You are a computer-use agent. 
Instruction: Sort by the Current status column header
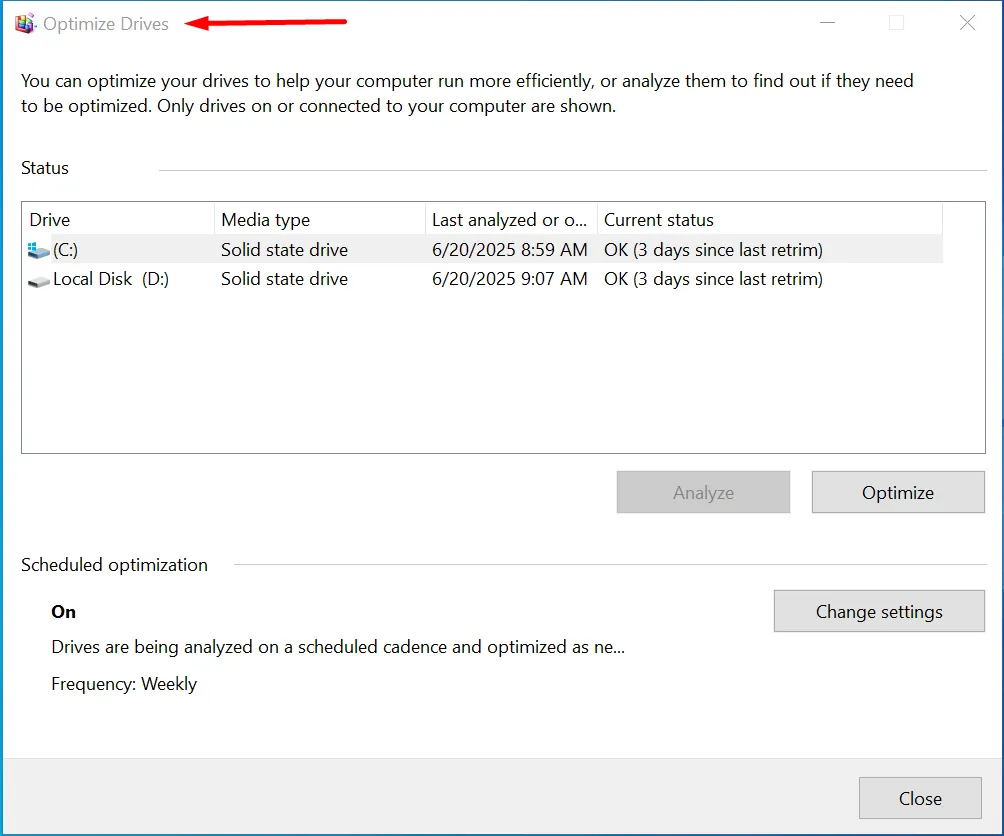point(768,220)
